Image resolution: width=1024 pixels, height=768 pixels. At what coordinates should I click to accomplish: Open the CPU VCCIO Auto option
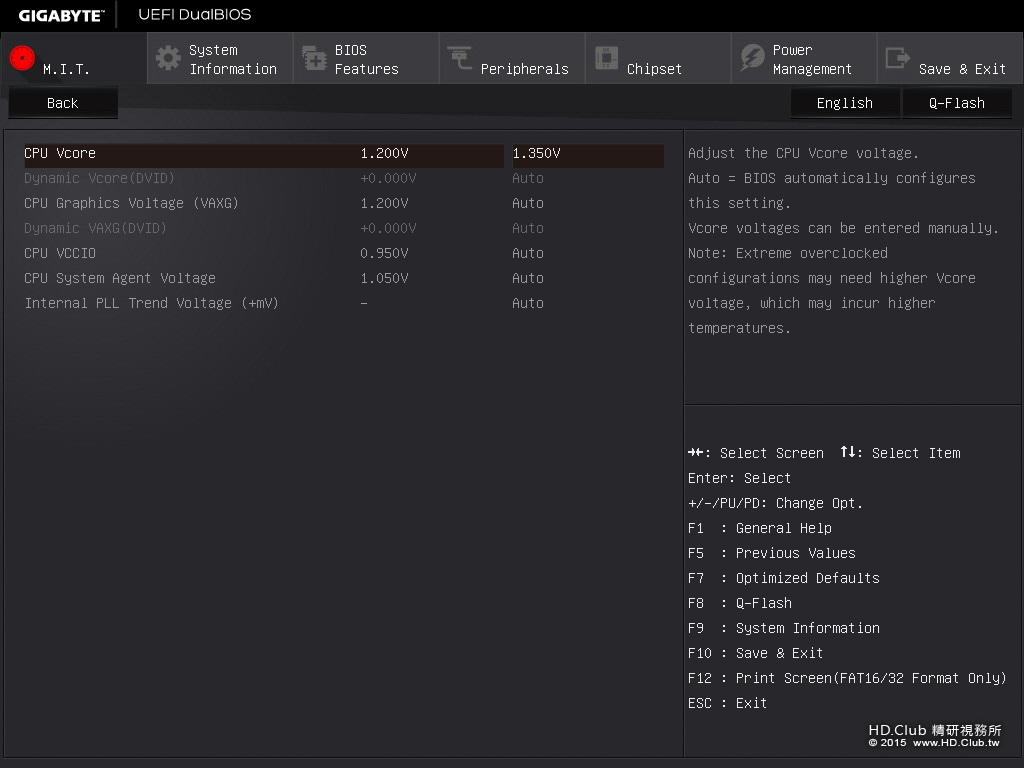528,253
